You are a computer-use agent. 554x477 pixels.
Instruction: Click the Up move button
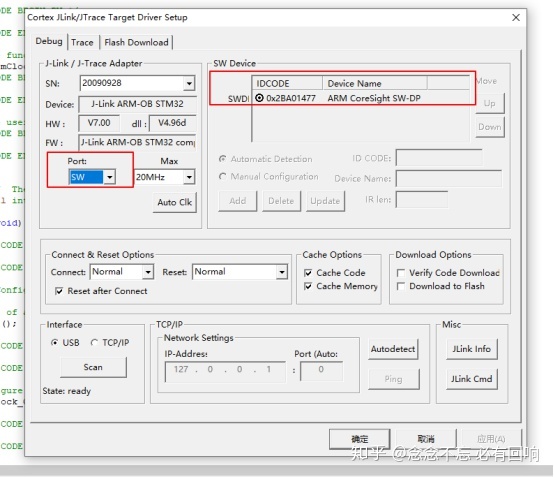(490, 103)
